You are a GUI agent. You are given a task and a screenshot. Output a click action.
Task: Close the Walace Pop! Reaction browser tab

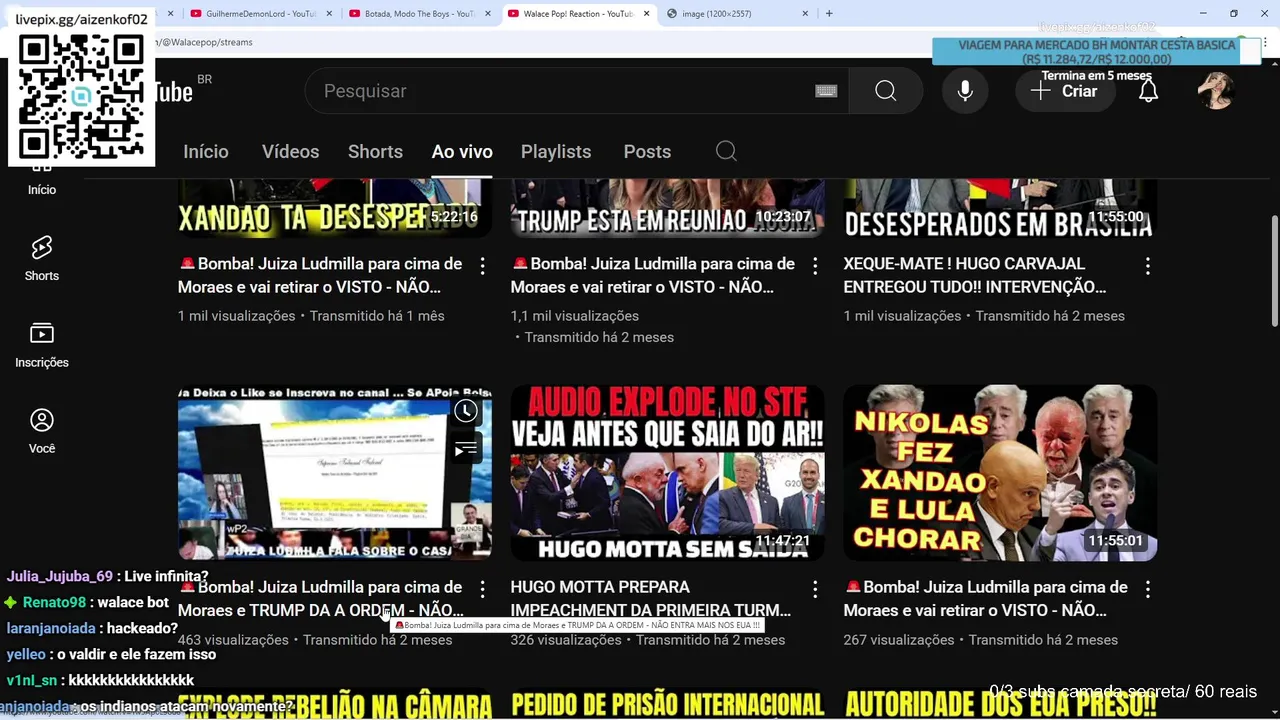646,14
